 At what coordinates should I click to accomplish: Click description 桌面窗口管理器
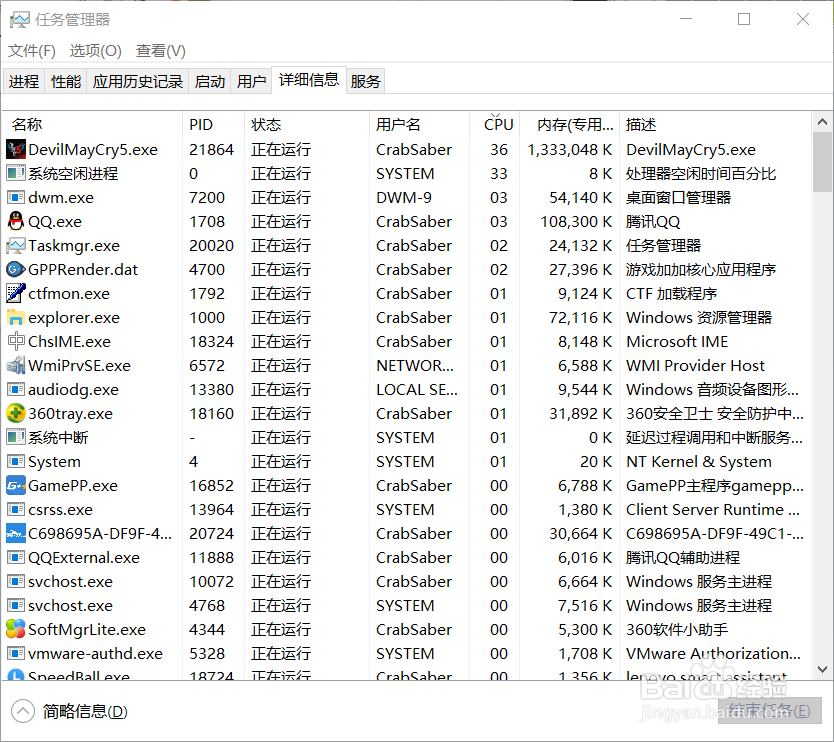click(678, 197)
